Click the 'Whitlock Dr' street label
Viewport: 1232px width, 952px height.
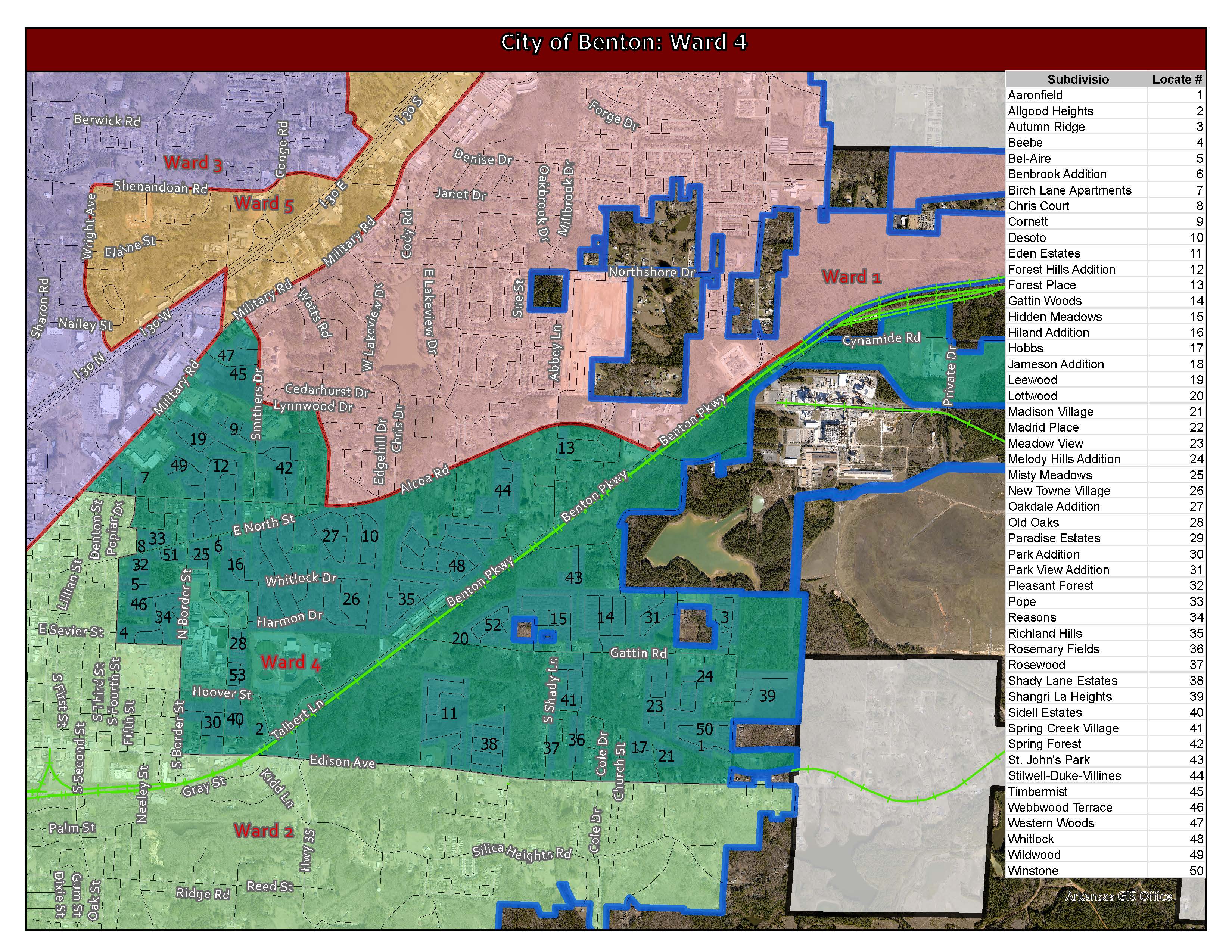pyautogui.click(x=301, y=579)
